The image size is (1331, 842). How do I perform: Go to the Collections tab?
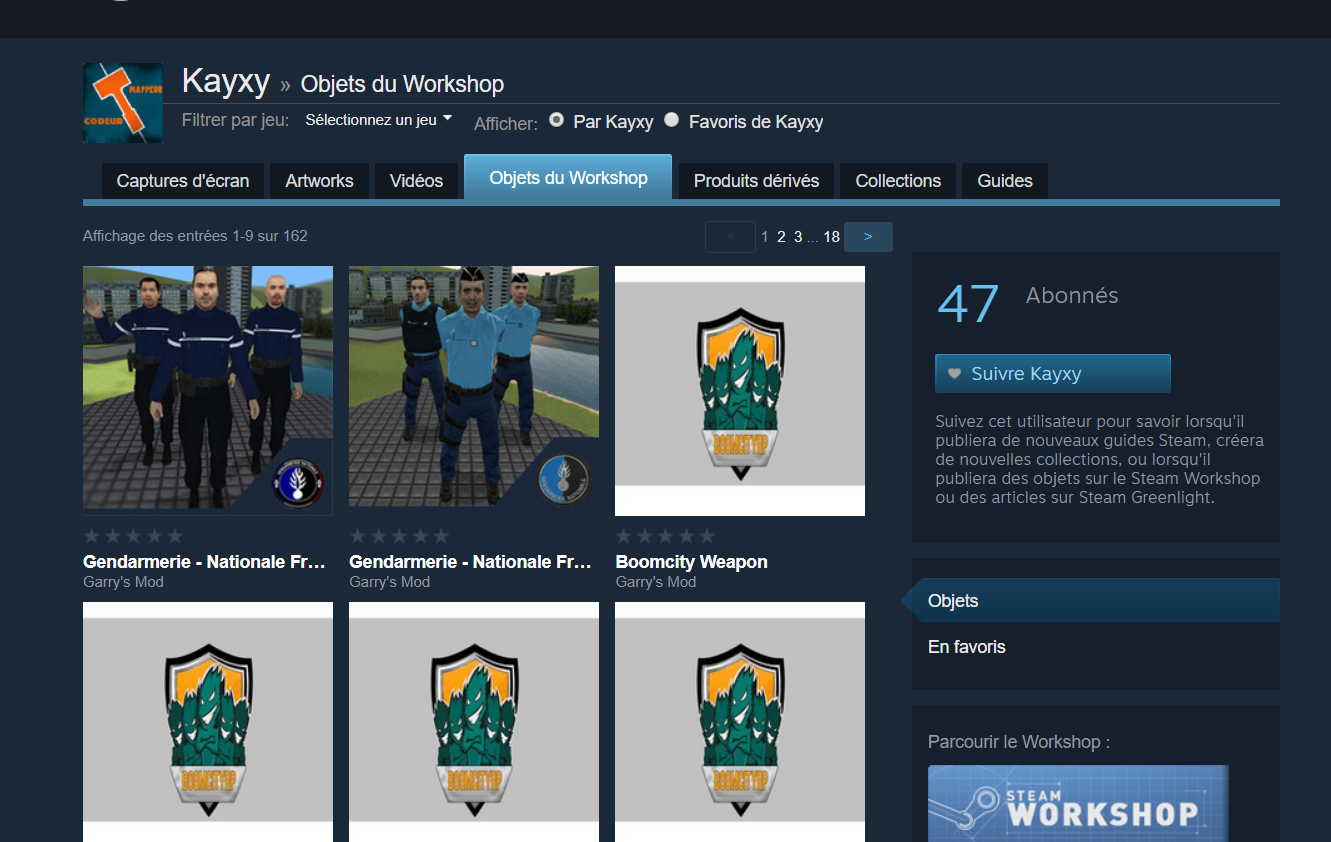pyautogui.click(x=898, y=181)
